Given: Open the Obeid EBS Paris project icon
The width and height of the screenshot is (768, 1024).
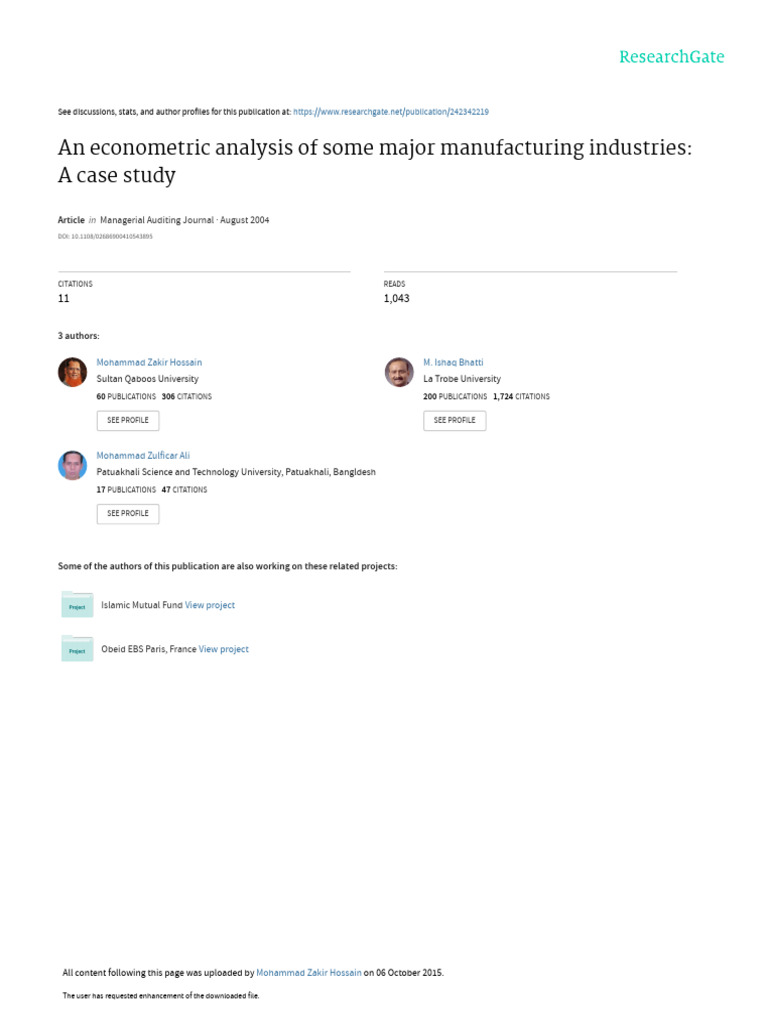Looking at the screenshot, I should [77, 649].
